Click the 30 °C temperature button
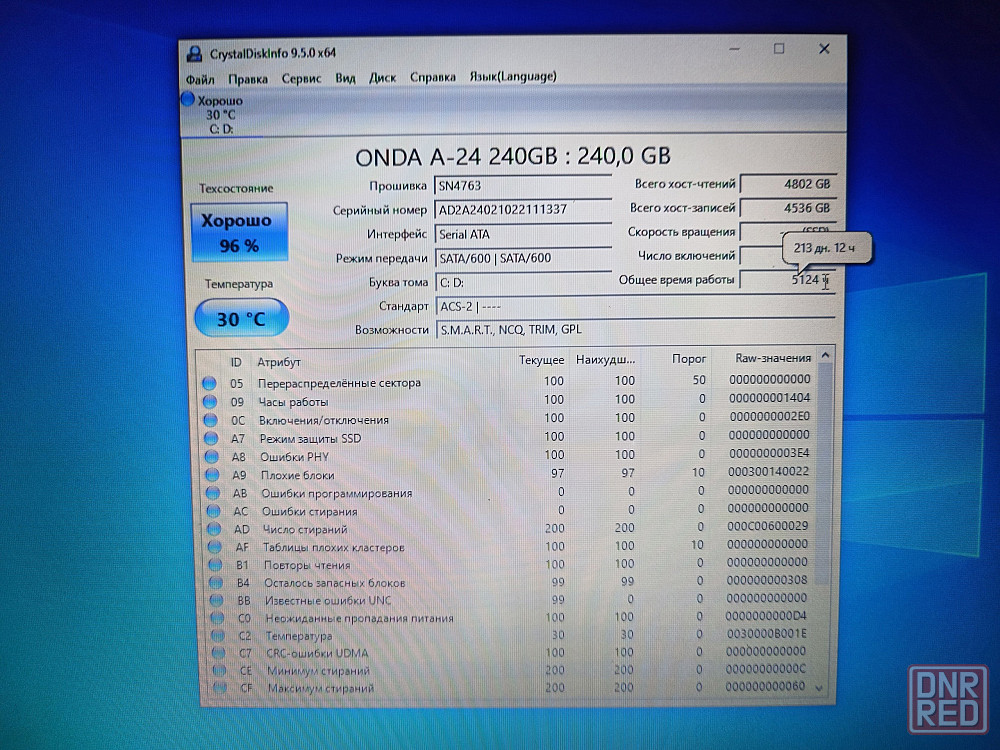 click(241, 318)
